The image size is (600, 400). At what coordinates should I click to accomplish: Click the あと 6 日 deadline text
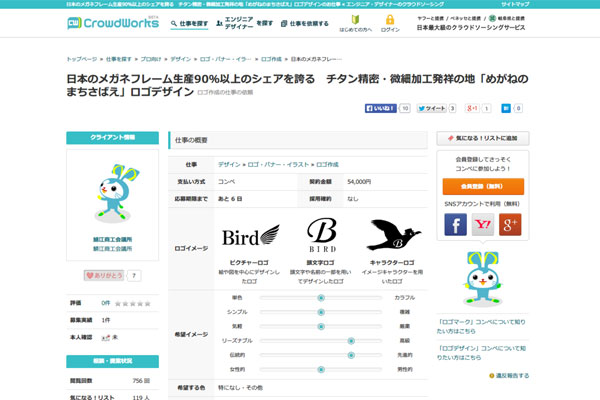click(x=230, y=199)
